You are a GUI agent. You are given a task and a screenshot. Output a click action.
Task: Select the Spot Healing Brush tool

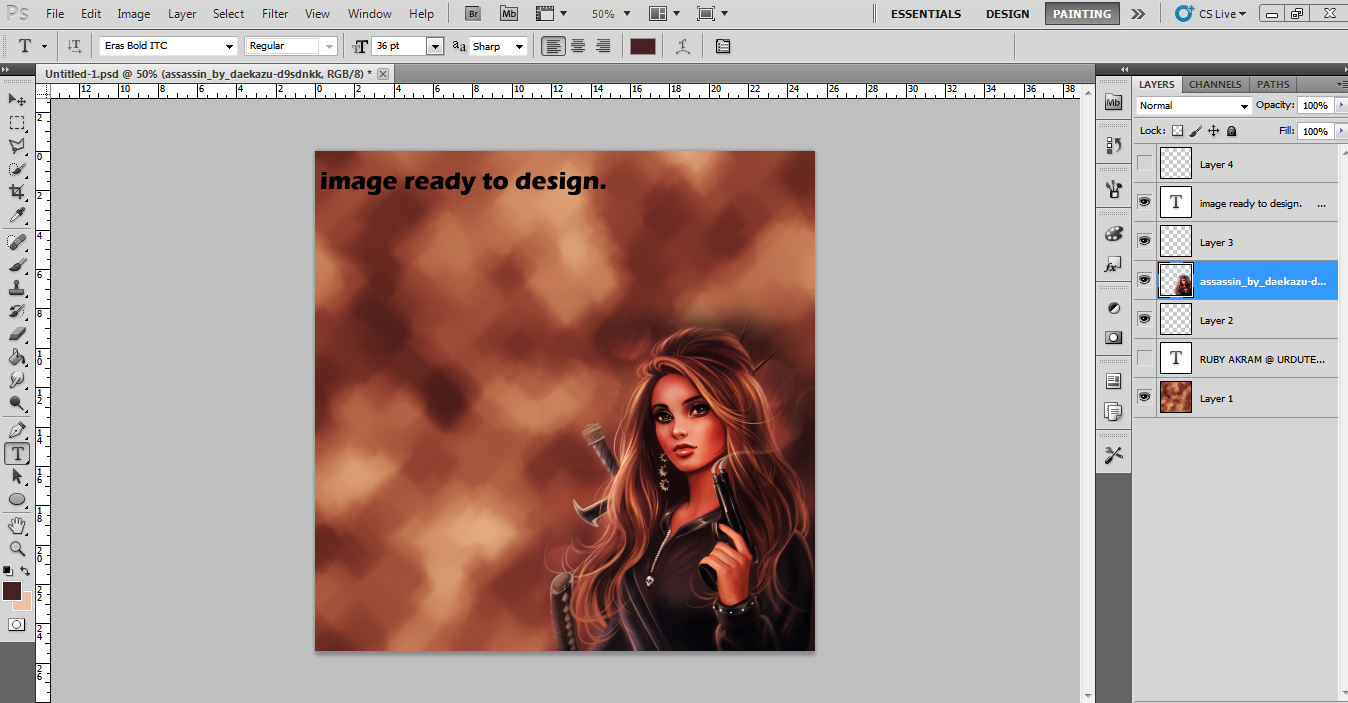[x=17, y=242]
